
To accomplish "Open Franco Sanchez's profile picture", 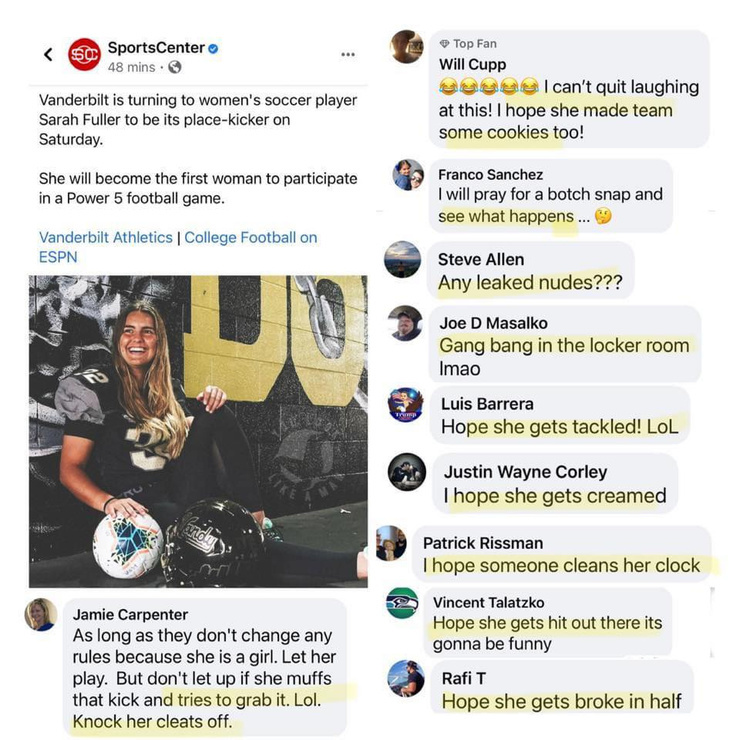I will point(408,175).
